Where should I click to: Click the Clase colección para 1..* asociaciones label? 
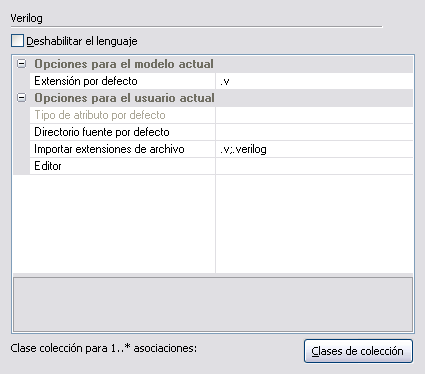click(x=104, y=348)
